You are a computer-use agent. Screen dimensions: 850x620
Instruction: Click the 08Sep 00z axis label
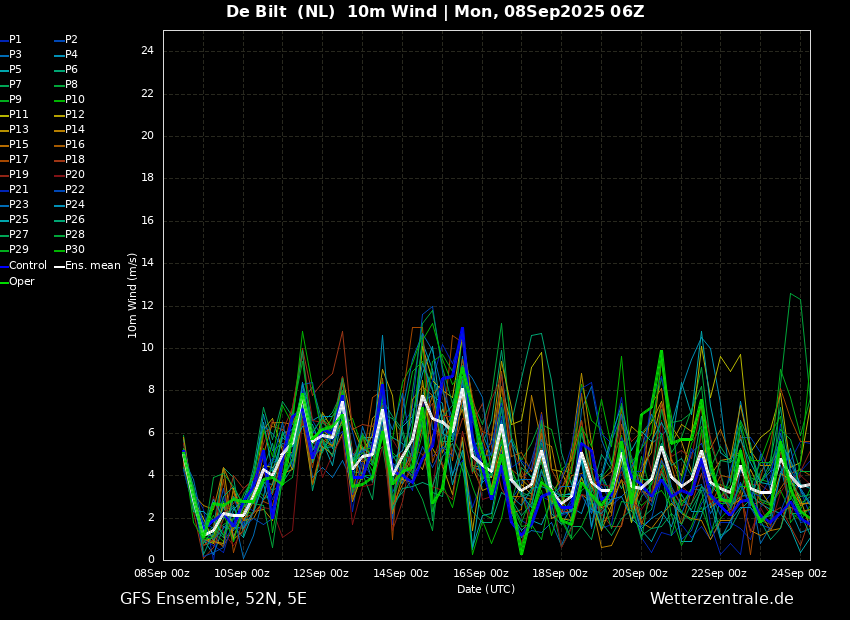click(162, 573)
